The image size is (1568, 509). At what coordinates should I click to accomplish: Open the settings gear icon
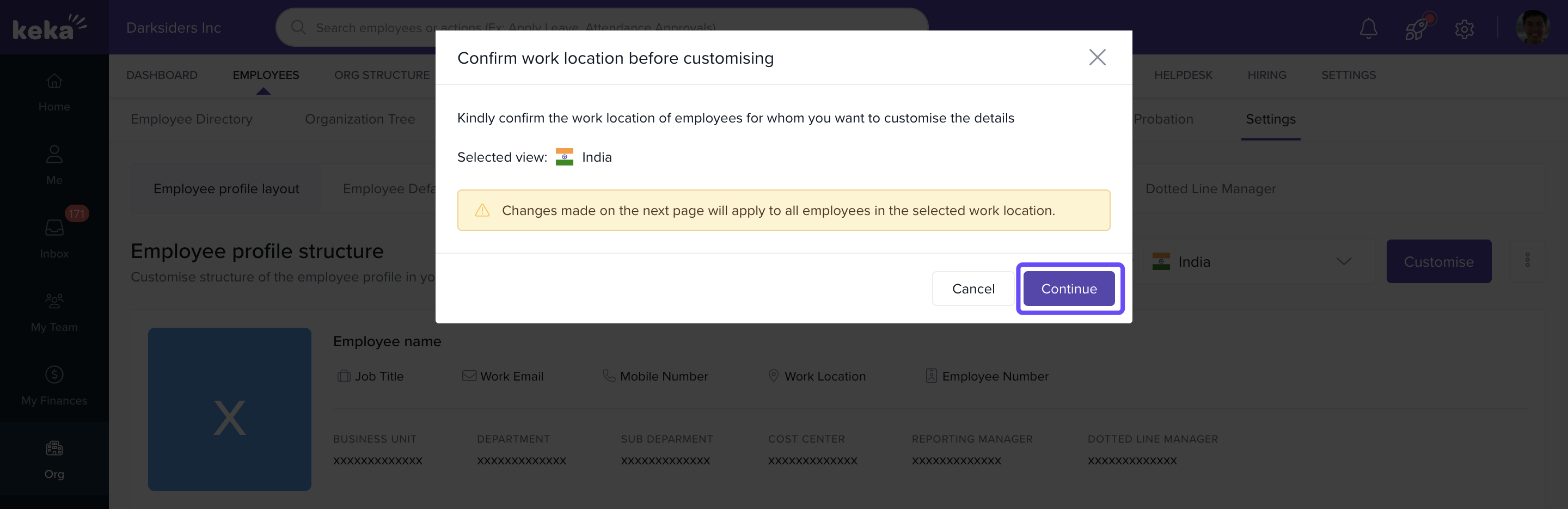click(x=1464, y=28)
